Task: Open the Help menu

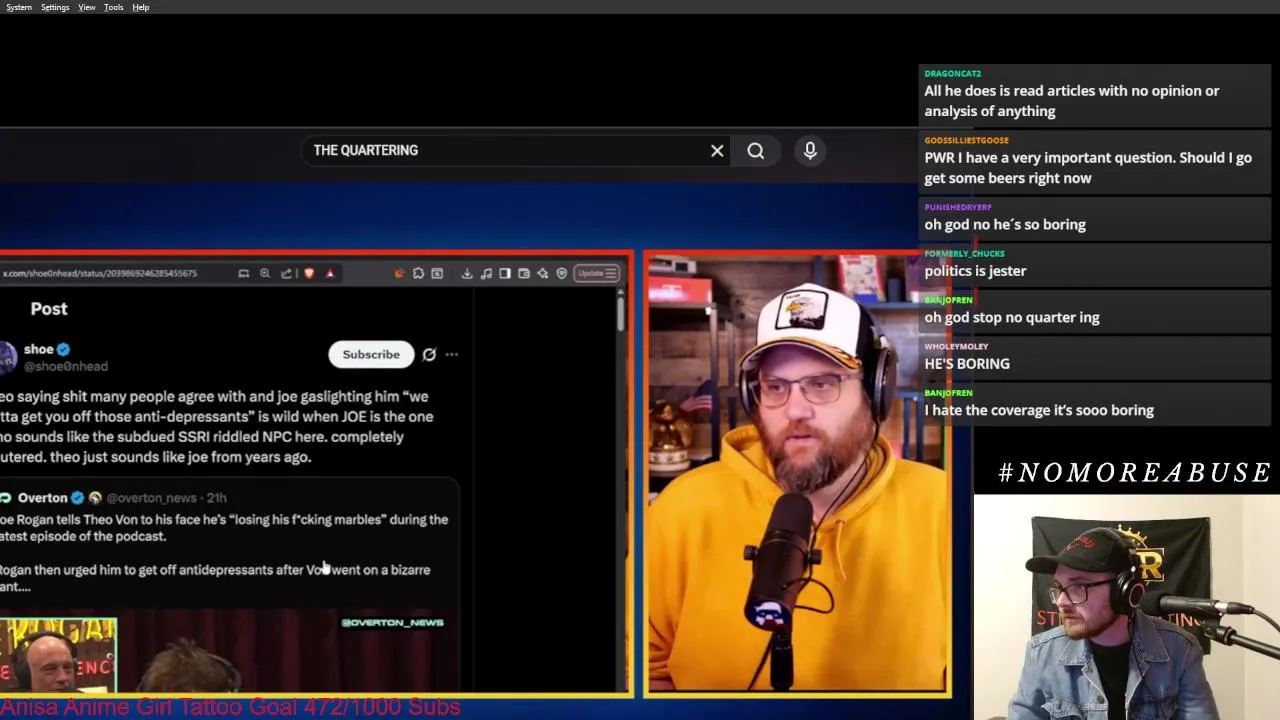Action: [141, 7]
